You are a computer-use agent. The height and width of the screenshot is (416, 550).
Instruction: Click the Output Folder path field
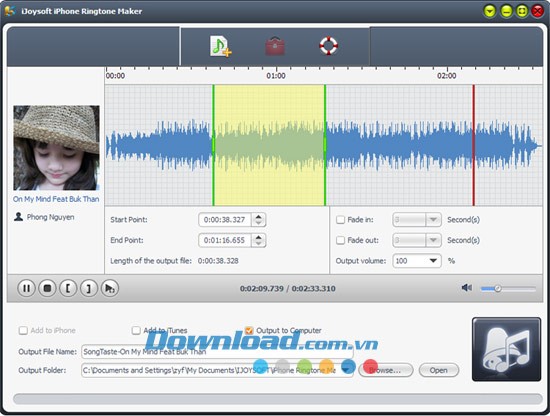click(x=217, y=370)
